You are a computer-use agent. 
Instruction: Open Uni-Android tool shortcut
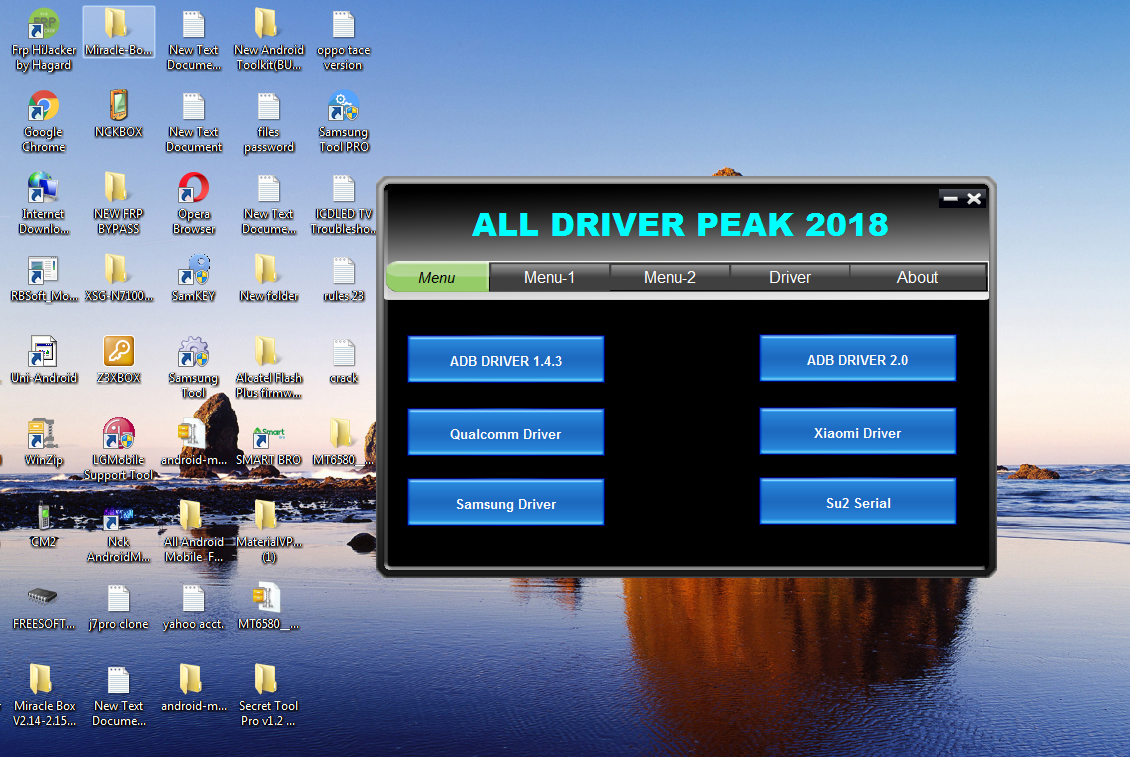coord(43,360)
